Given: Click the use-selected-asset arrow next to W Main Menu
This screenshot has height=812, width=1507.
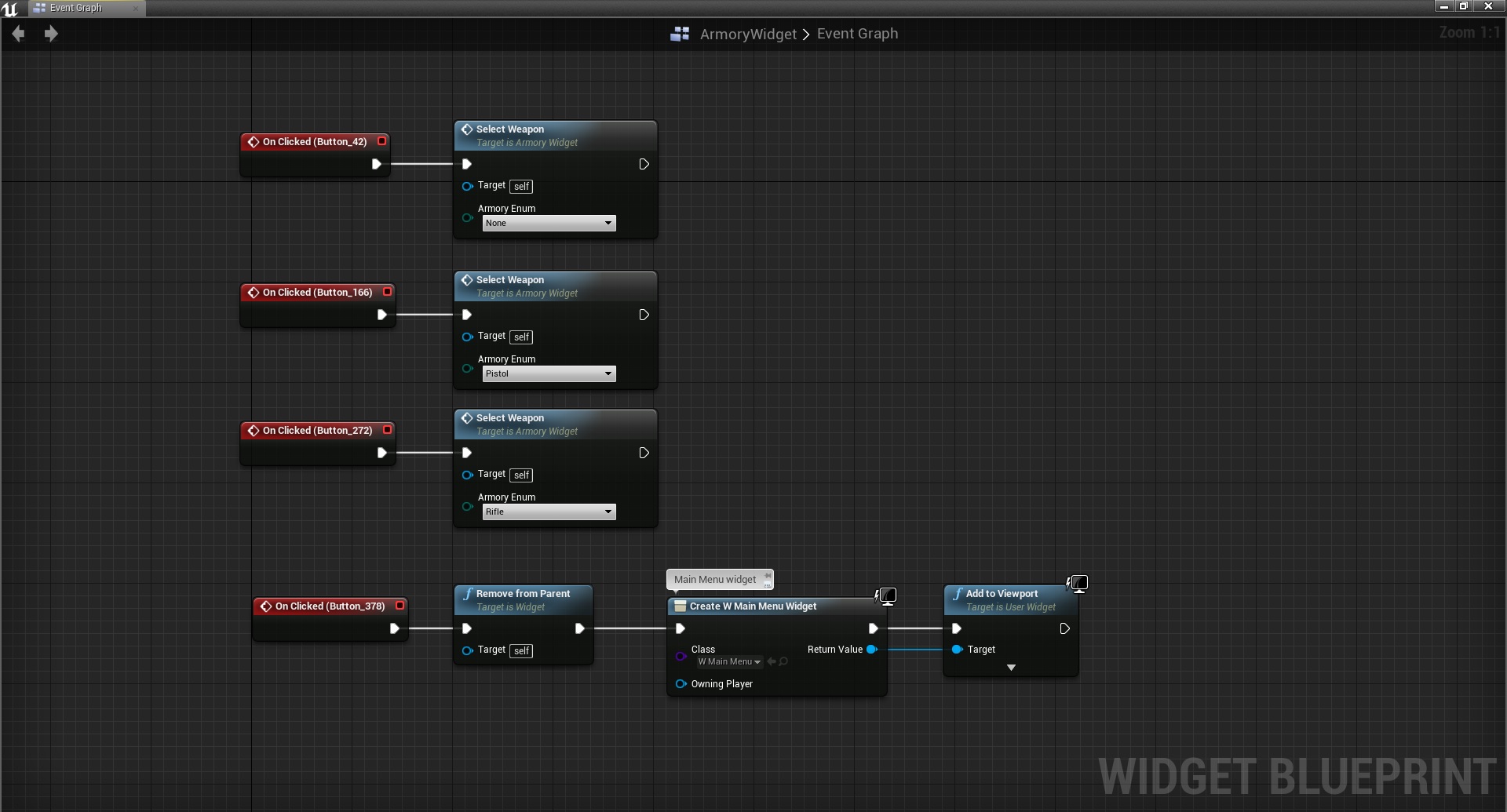Looking at the screenshot, I should point(772,662).
